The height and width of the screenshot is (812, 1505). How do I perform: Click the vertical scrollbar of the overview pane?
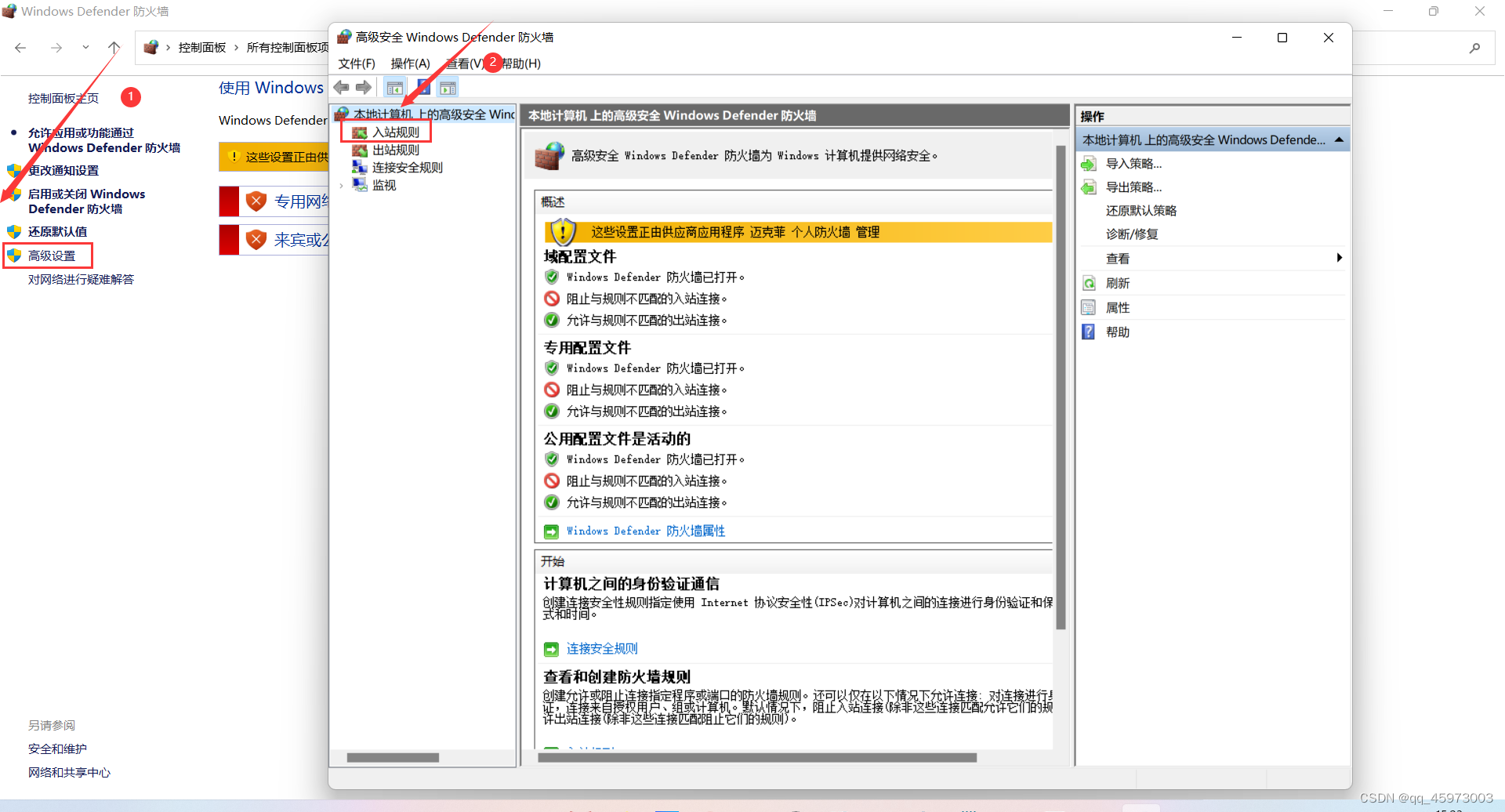click(1061, 388)
